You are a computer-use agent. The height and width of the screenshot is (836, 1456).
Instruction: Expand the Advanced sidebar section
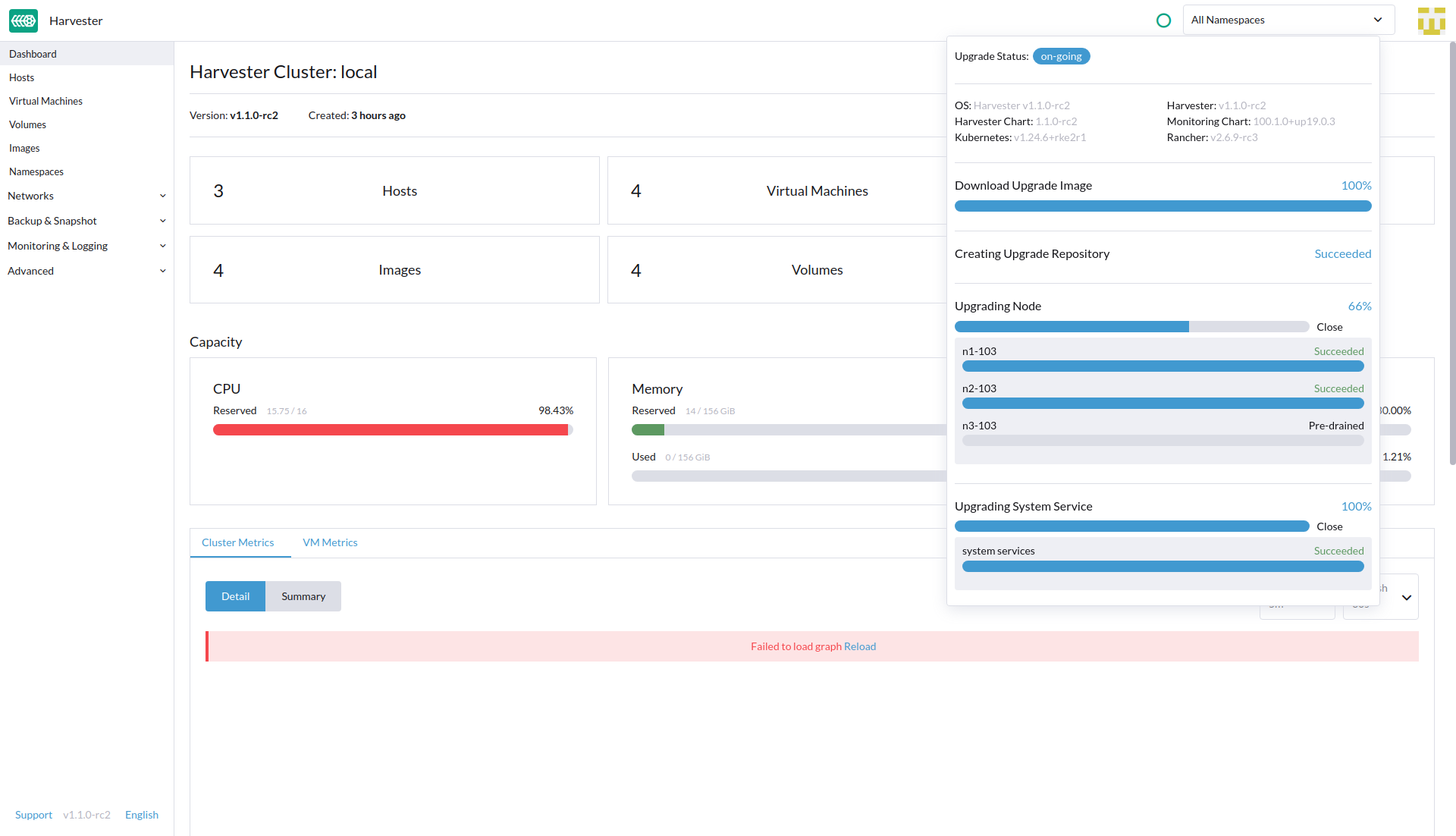click(86, 271)
